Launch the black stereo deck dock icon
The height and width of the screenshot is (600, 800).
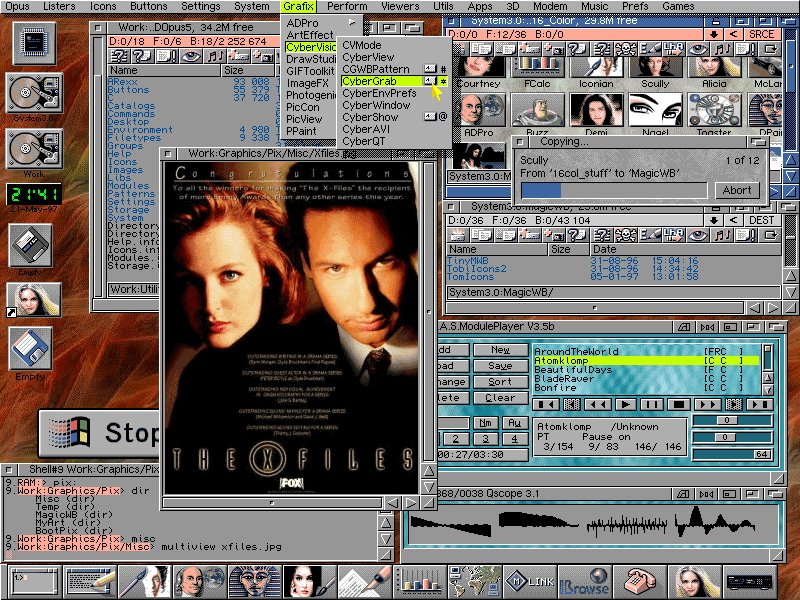tap(751, 581)
